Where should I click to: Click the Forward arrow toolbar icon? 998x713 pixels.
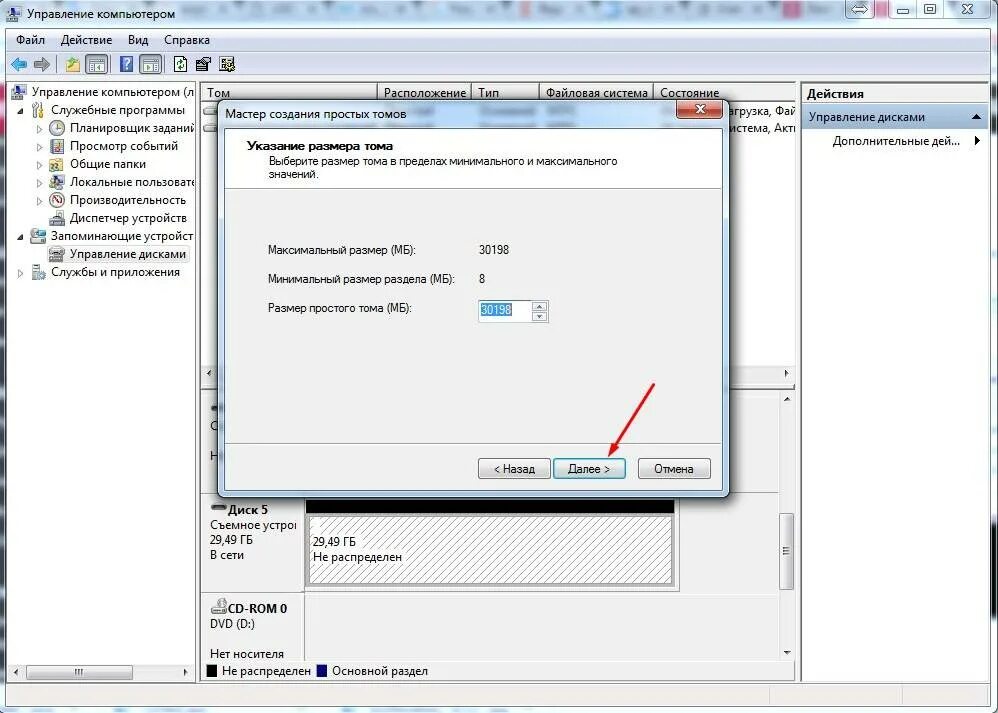pyautogui.click(x=42, y=64)
